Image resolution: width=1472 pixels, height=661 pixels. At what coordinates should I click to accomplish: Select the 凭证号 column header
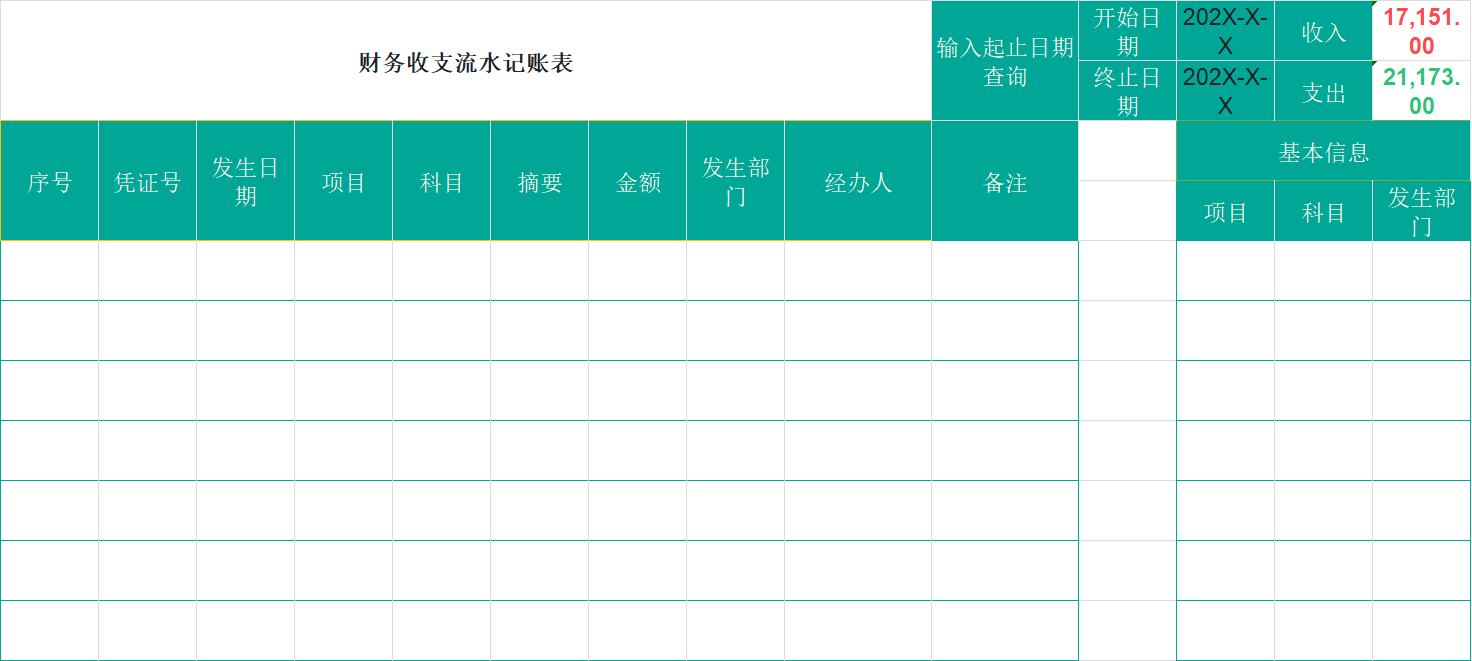coord(146,180)
